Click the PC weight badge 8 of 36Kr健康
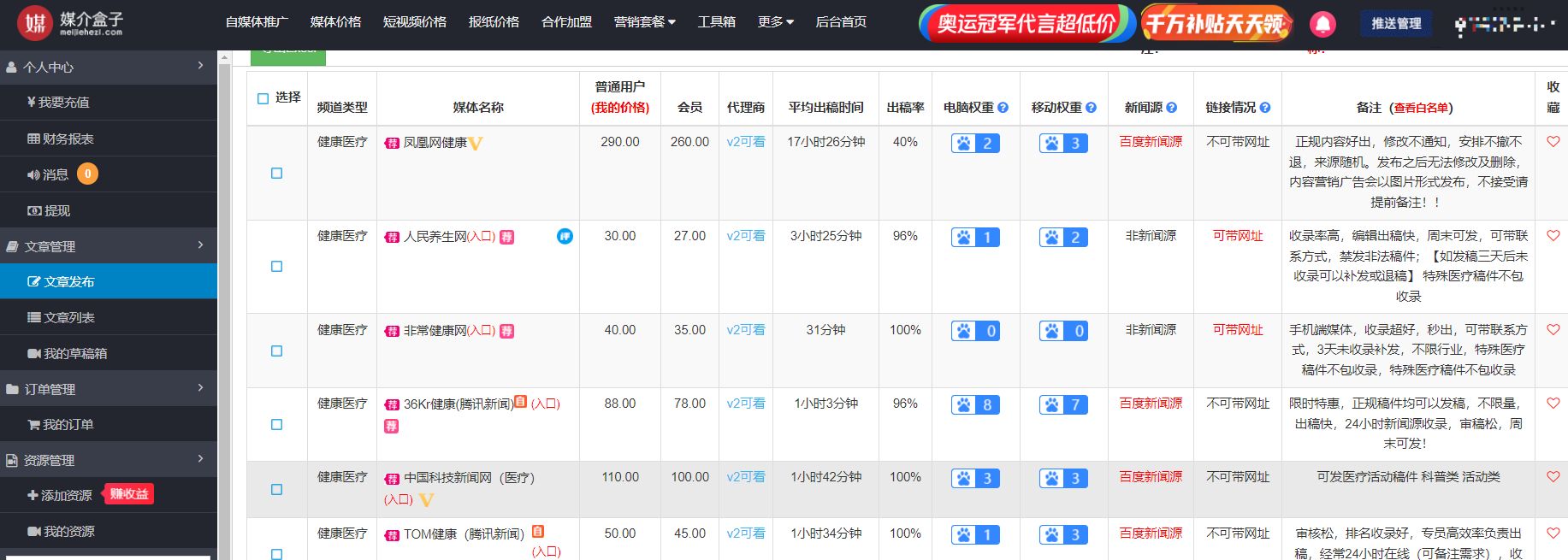 [975, 404]
